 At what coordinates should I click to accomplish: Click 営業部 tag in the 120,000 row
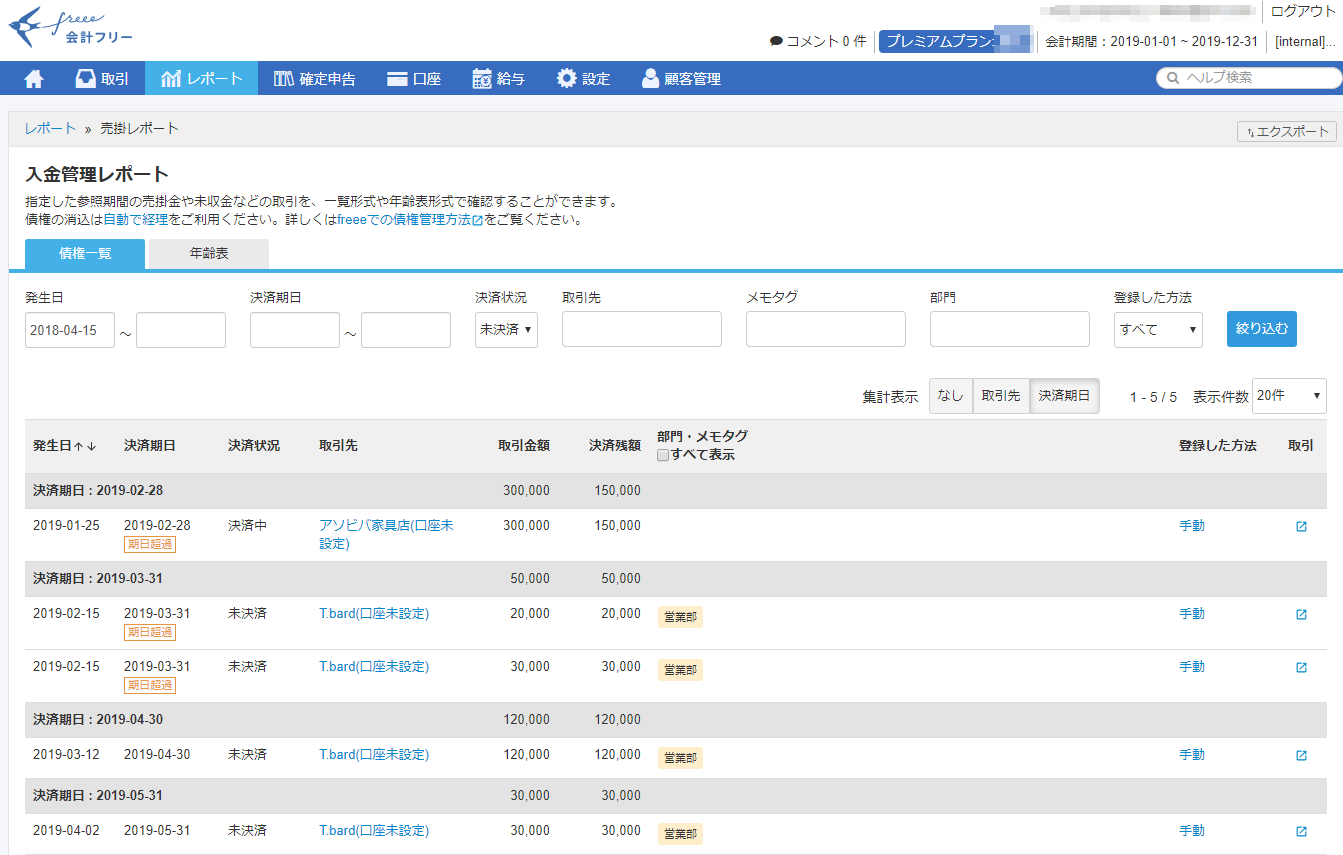tap(680, 758)
